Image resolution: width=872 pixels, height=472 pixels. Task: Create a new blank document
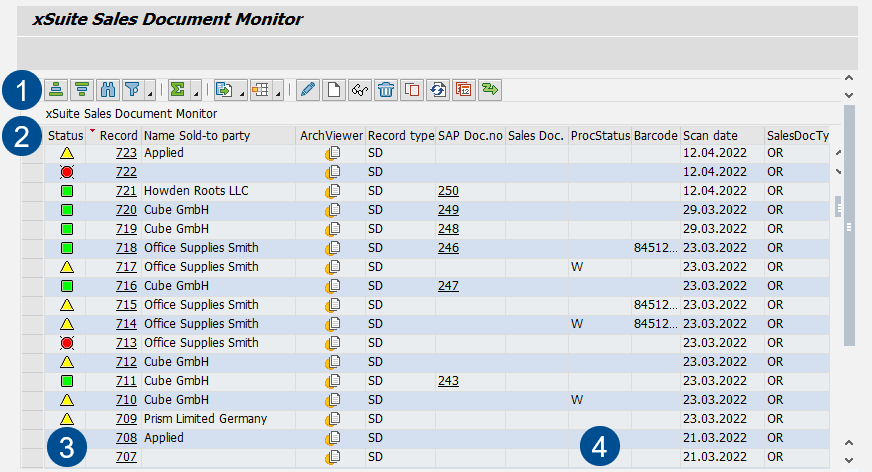coord(334,90)
